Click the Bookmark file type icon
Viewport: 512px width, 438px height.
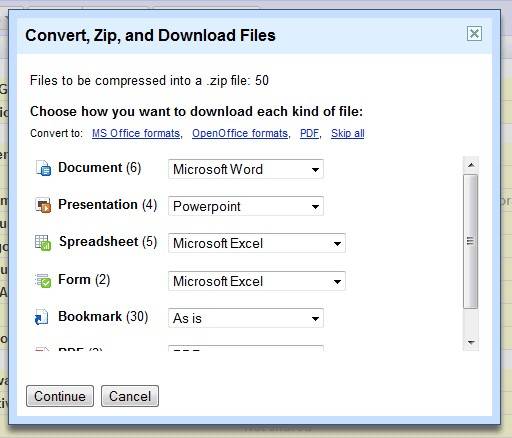click(x=42, y=317)
